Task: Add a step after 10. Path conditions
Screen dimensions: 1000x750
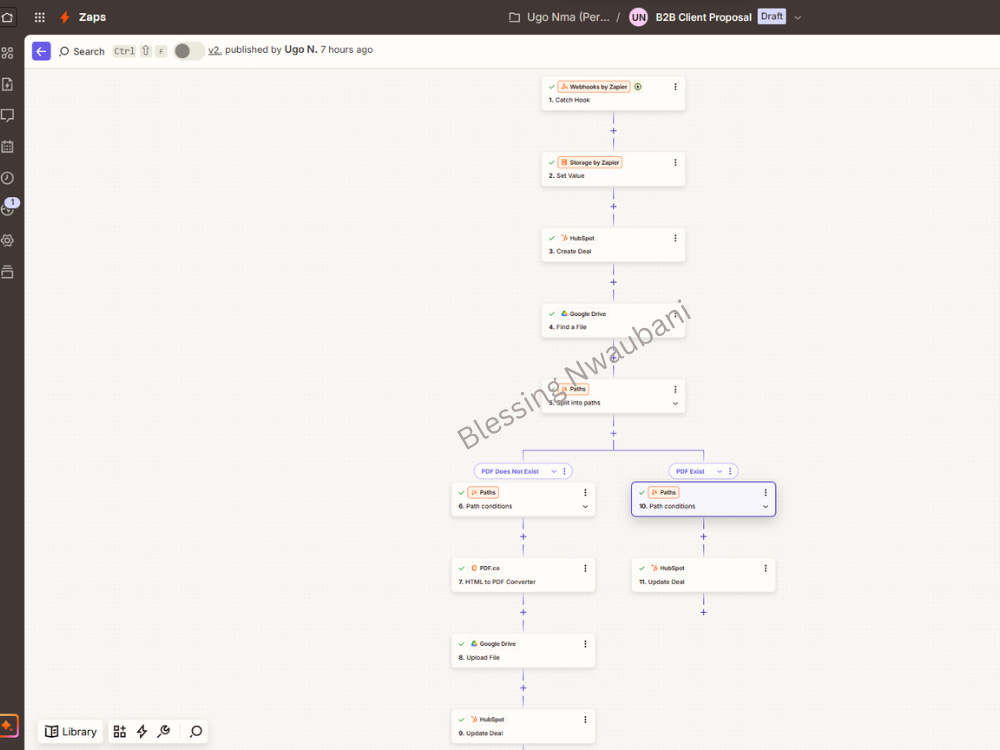Action: click(703, 536)
